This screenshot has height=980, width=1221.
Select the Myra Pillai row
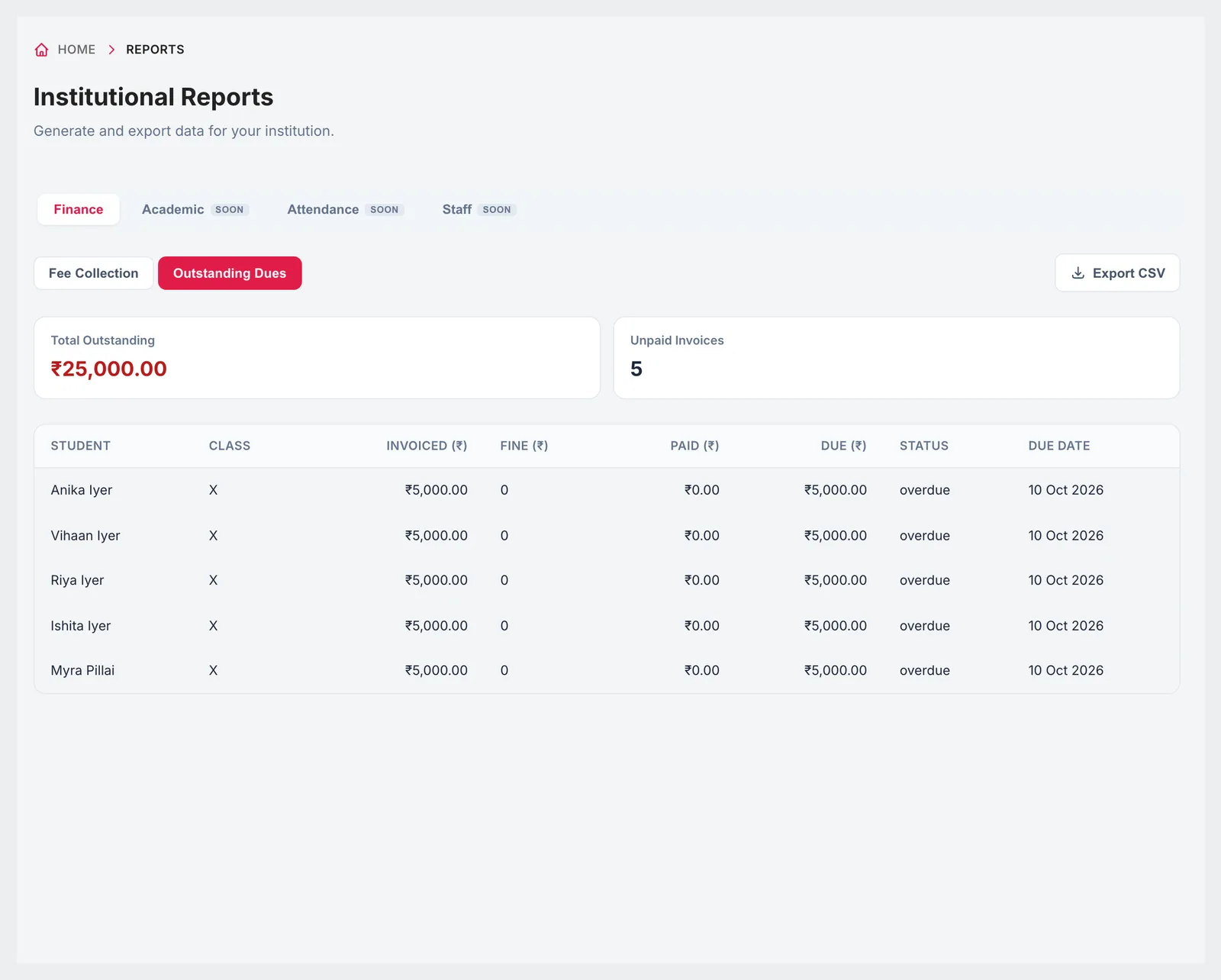click(x=607, y=670)
